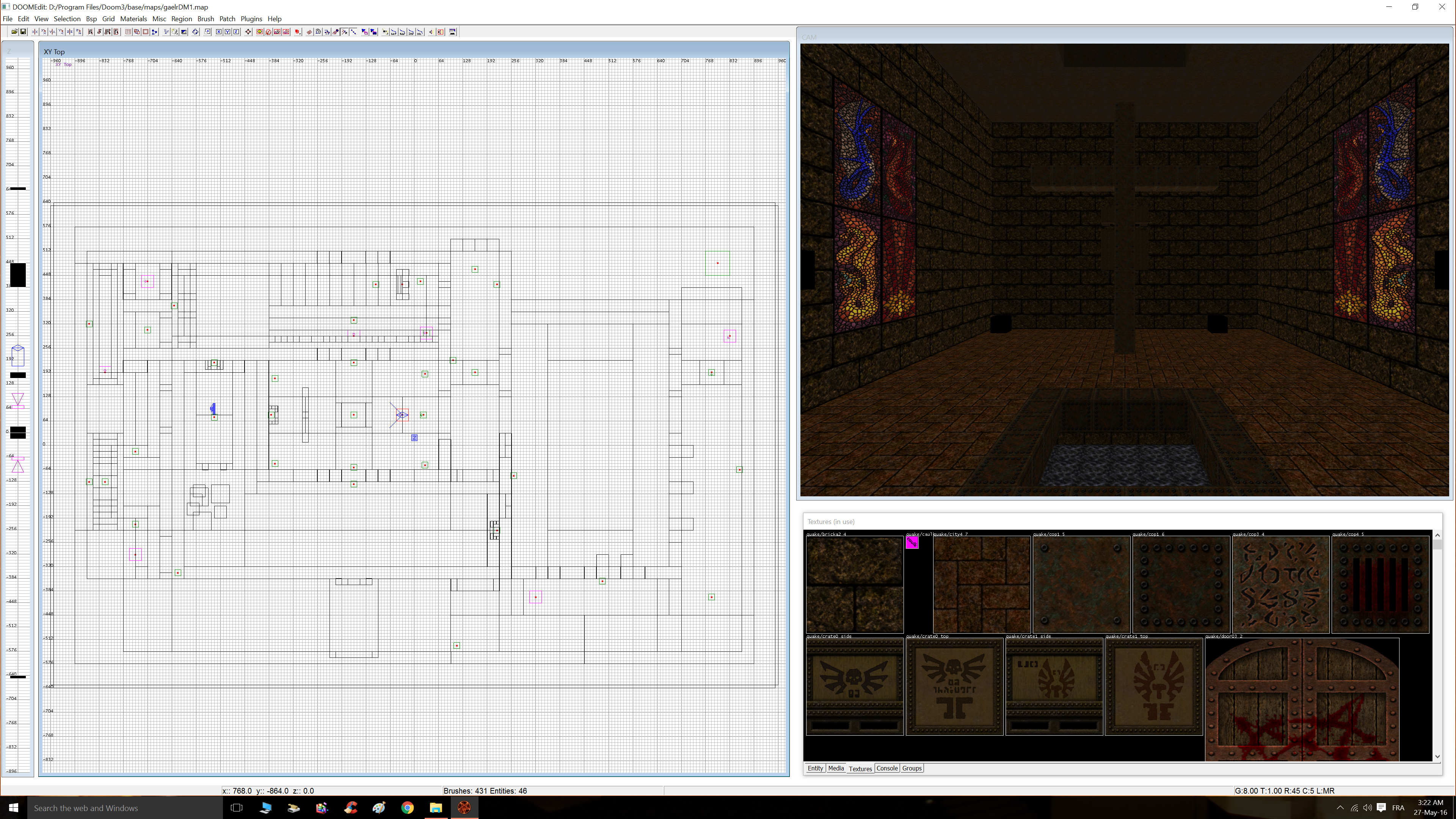Viewport: 1456px width, 819px height.
Task: Click the texture browser scroll up arrow
Action: coord(1437,535)
